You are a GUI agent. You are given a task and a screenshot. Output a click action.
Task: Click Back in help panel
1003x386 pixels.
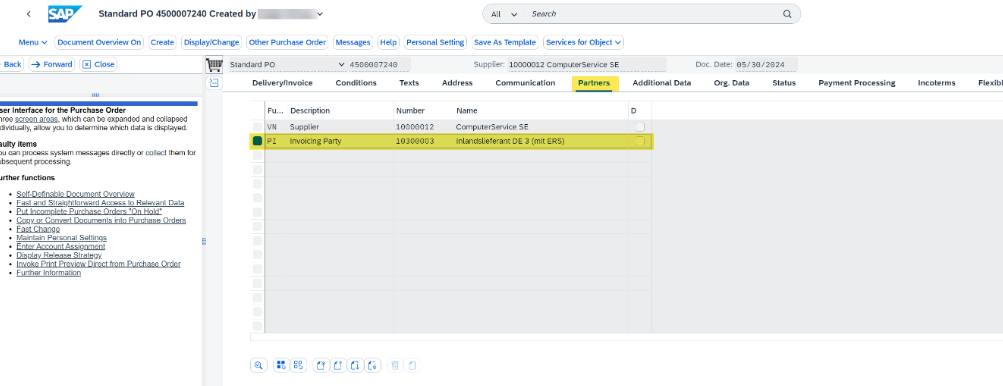click(11, 64)
